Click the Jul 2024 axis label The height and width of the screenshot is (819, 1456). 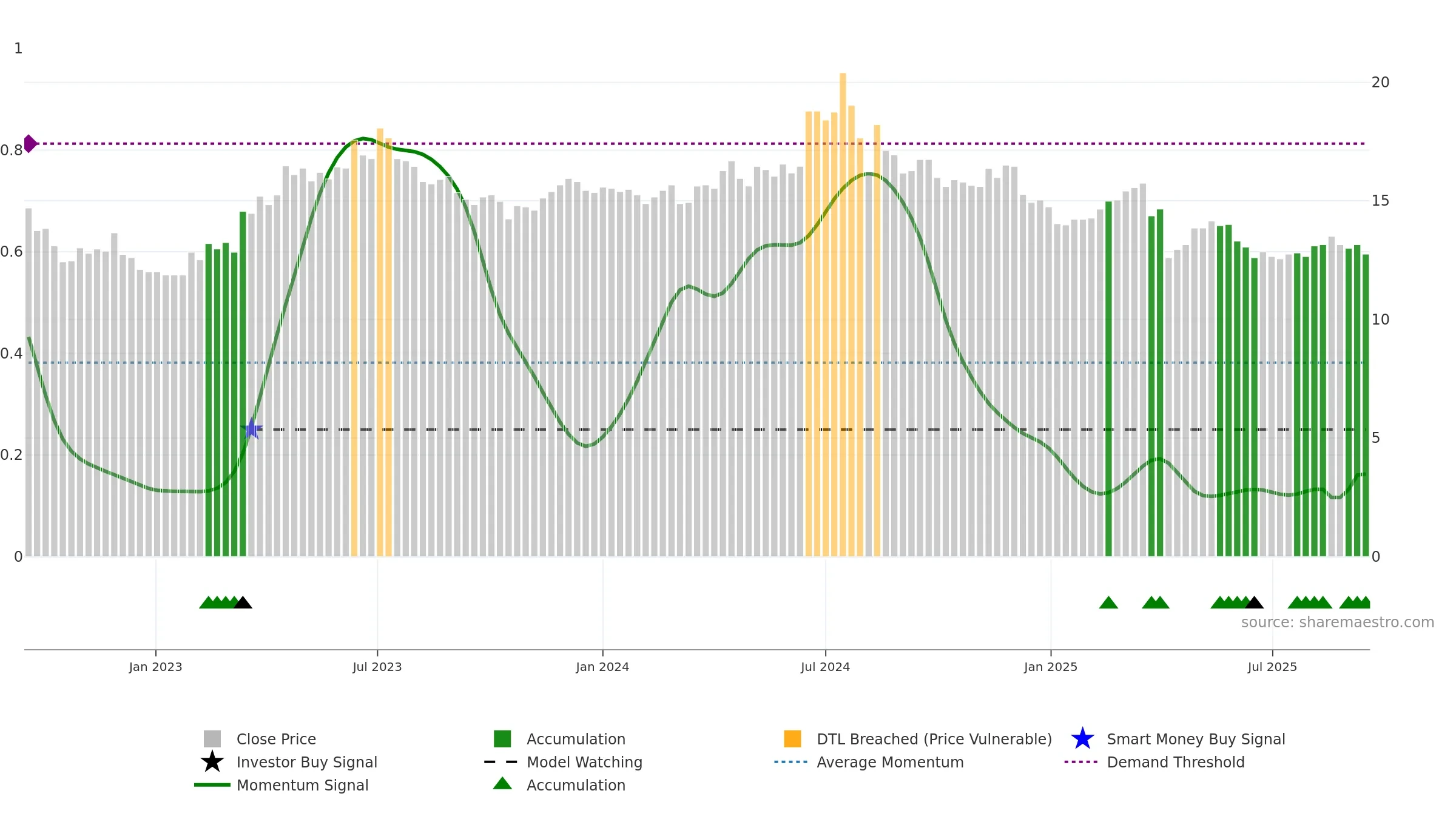click(x=825, y=667)
